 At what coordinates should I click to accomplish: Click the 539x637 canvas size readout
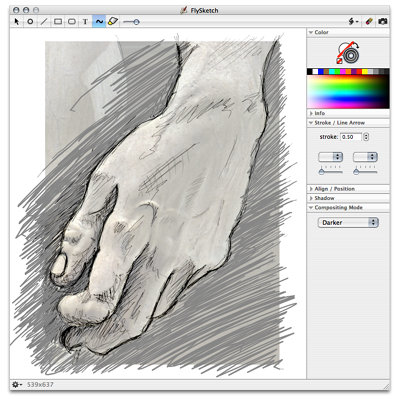pyautogui.click(x=40, y=384)
